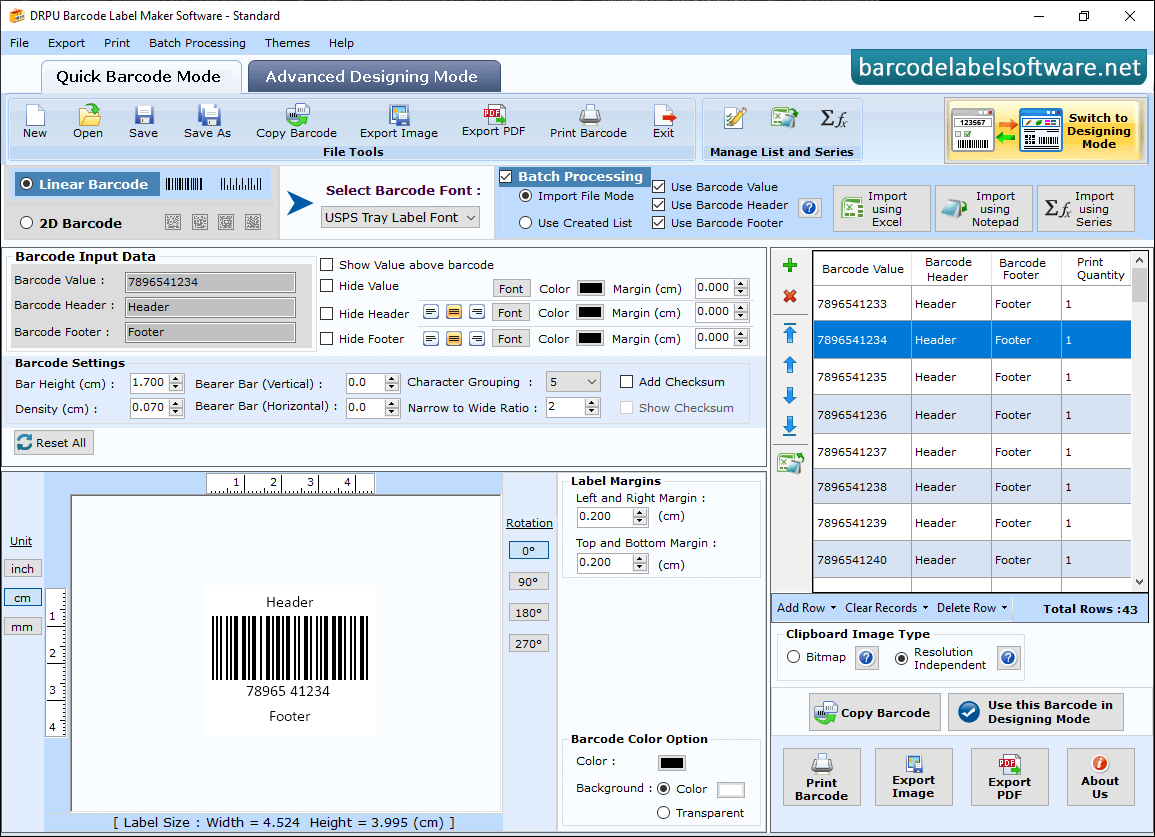Select the 2D Barcode radio option
1155x837 pixels.
[27, 223]
